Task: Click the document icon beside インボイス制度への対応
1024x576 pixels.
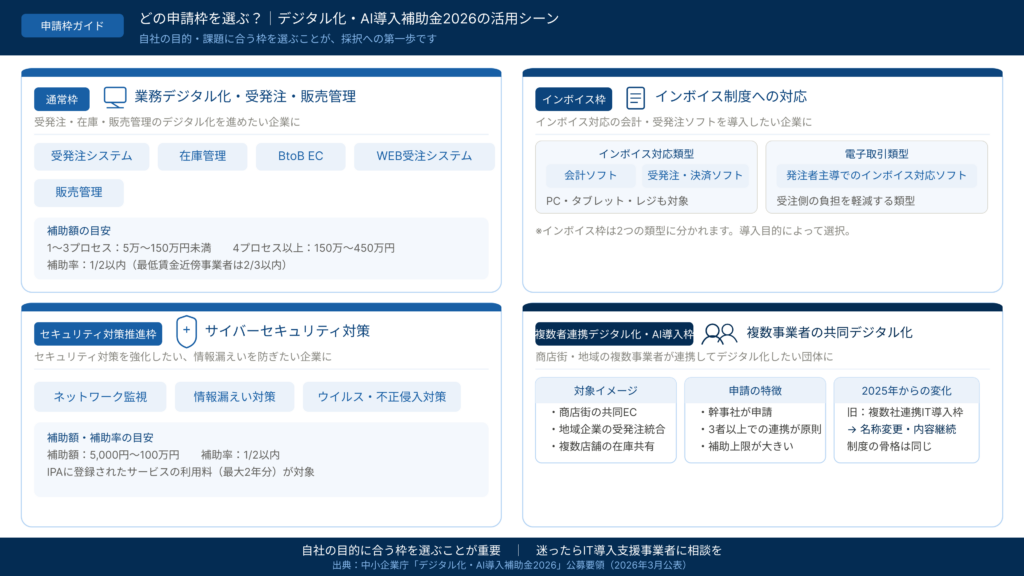Action: point(635,97)
